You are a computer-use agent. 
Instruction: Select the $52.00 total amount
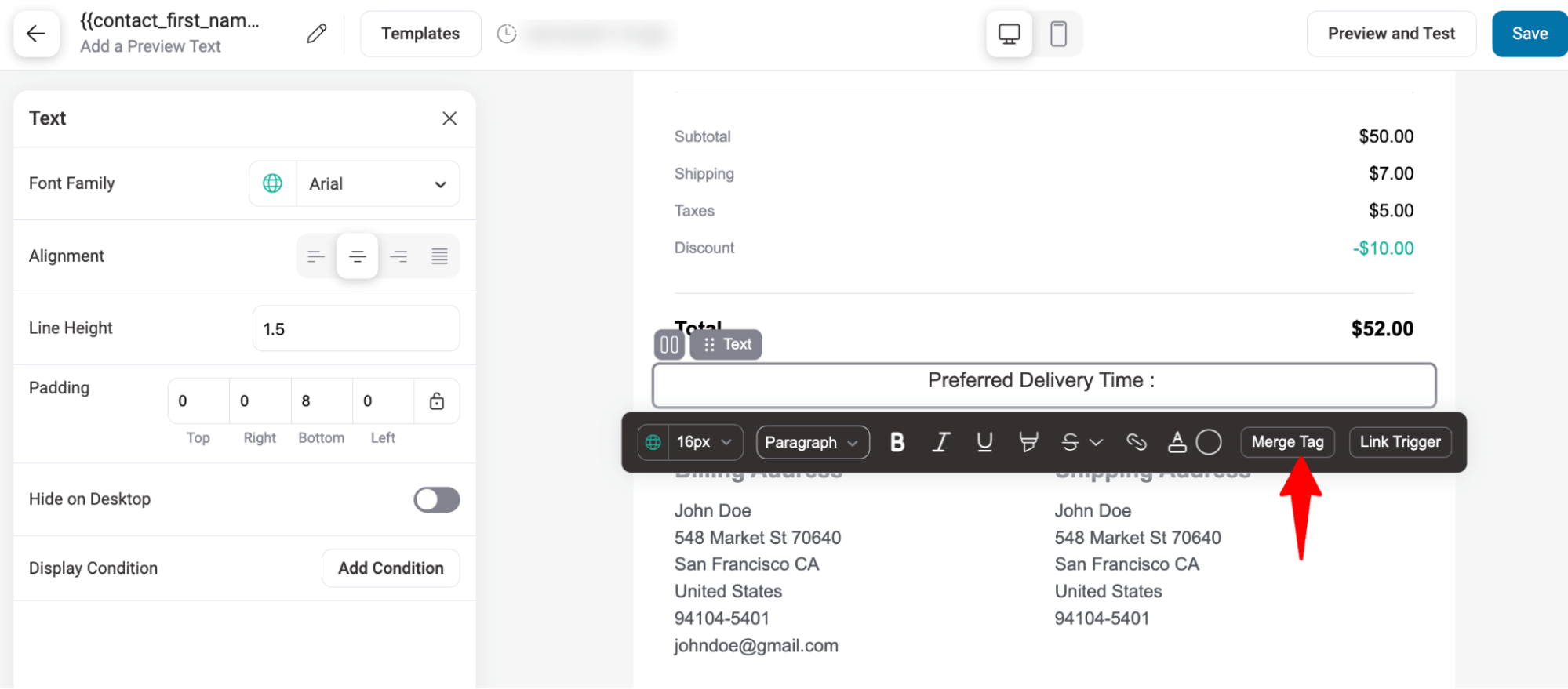pyautogui.click(x=1382, y=329)
